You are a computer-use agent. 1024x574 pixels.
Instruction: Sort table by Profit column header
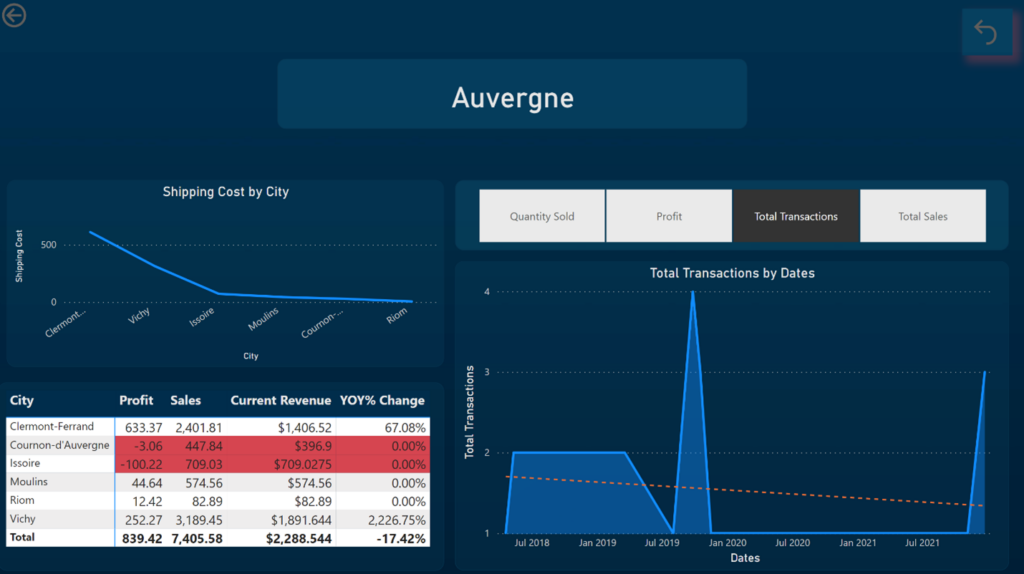pyautogui.click(x=136, y=400)
